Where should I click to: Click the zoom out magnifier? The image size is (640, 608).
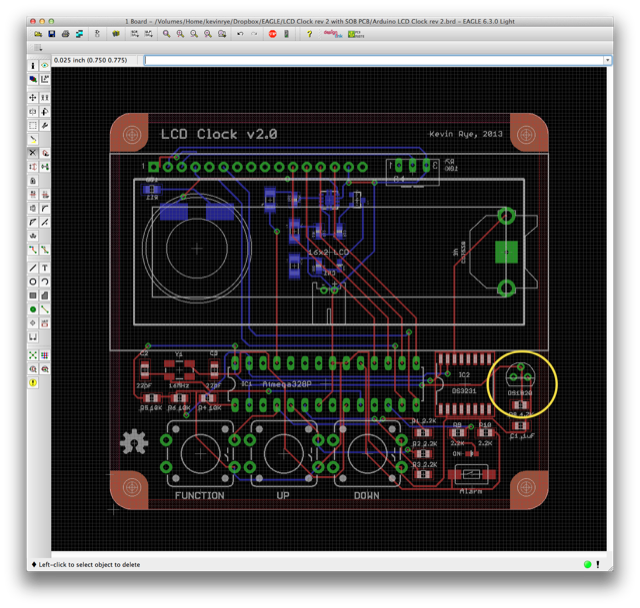[x=194, y=34]
